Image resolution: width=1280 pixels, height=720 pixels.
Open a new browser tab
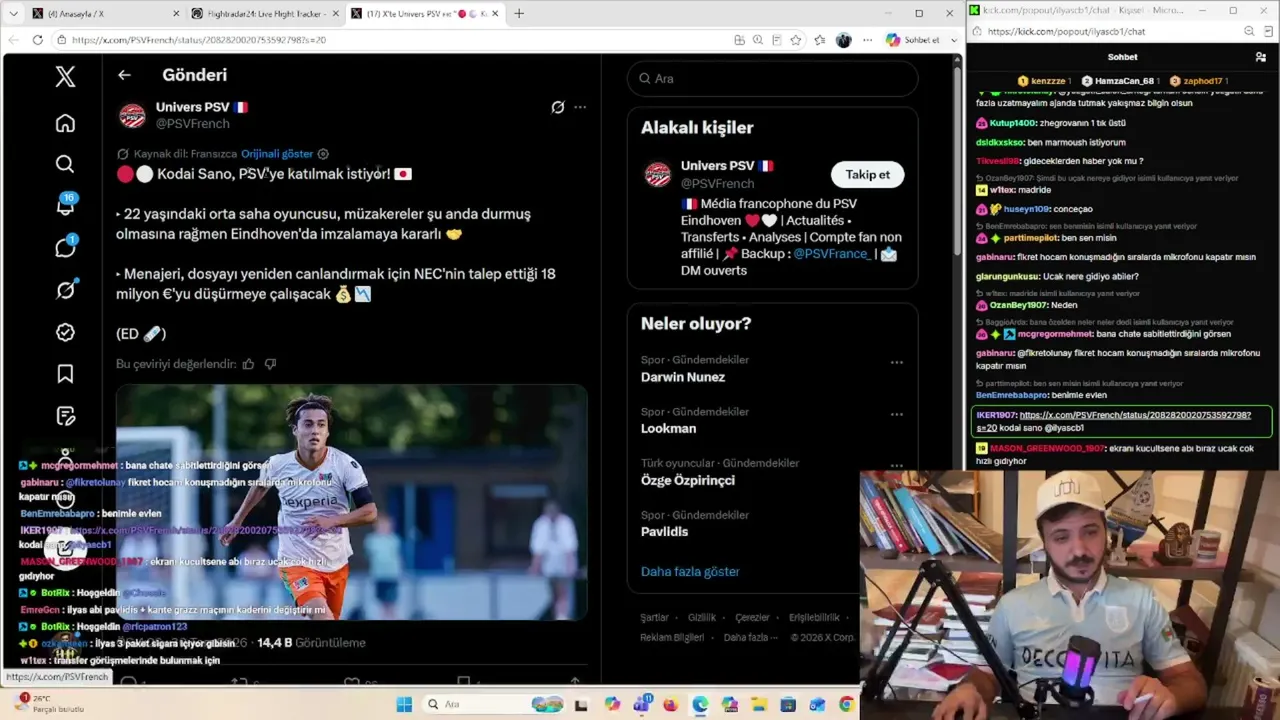(519, 14)
